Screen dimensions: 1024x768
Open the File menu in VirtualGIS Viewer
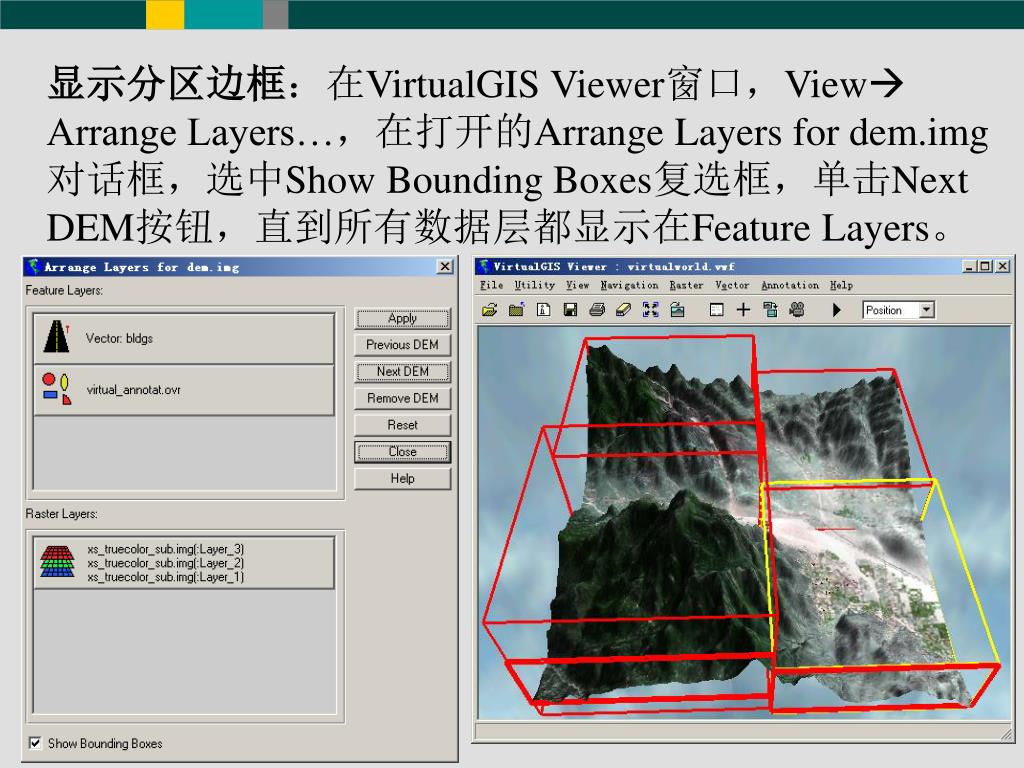[x=491, y=285]
